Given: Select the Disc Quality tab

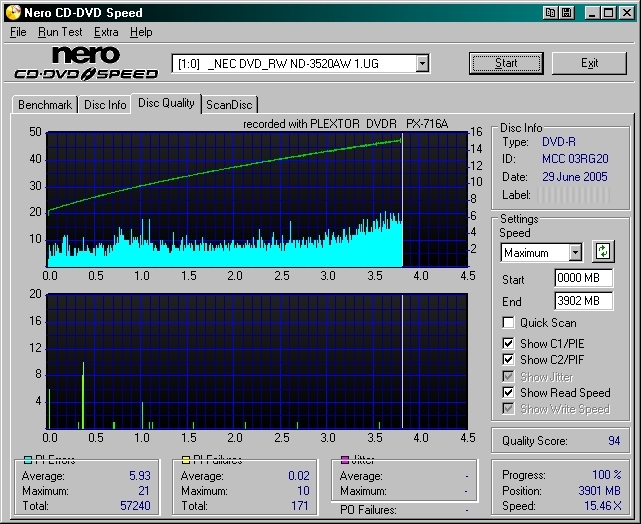Looking at the screenshot, I should tap(166, 103).
